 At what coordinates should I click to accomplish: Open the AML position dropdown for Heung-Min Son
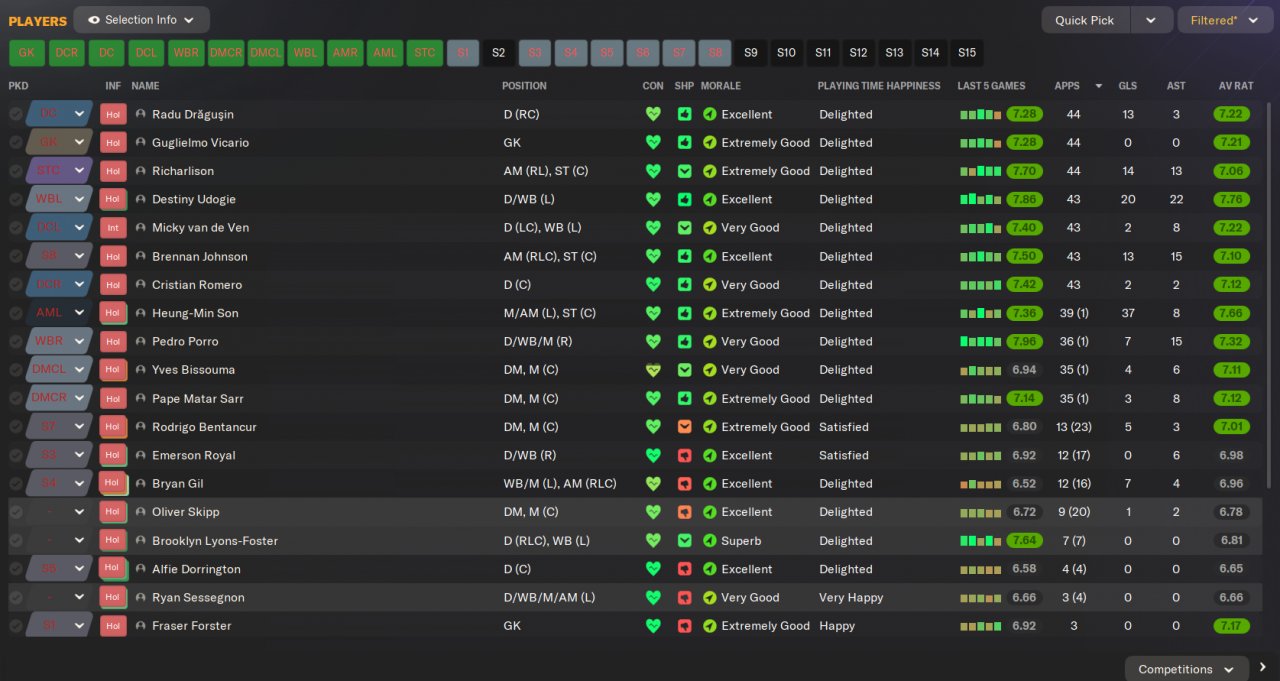(x=79, y=313)
